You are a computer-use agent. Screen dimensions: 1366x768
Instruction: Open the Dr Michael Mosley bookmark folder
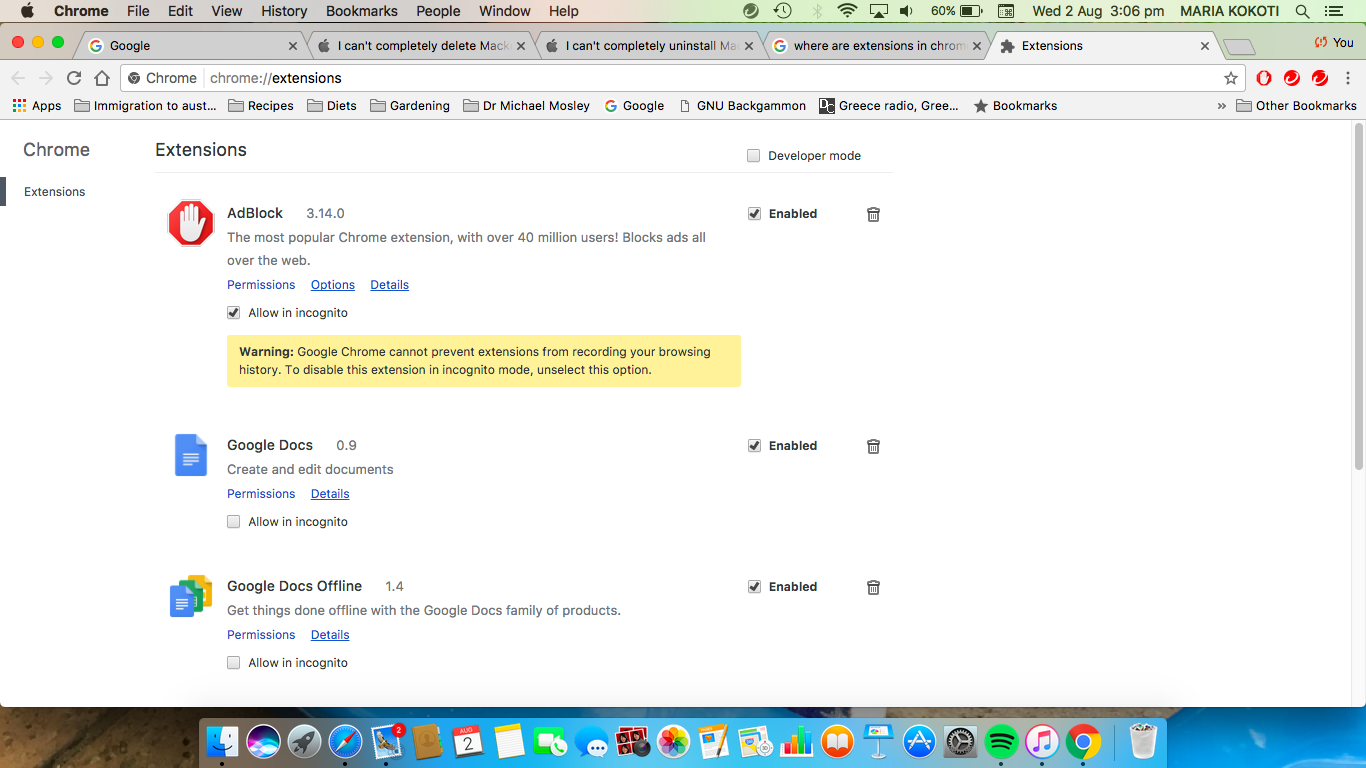tap(527, 105)
